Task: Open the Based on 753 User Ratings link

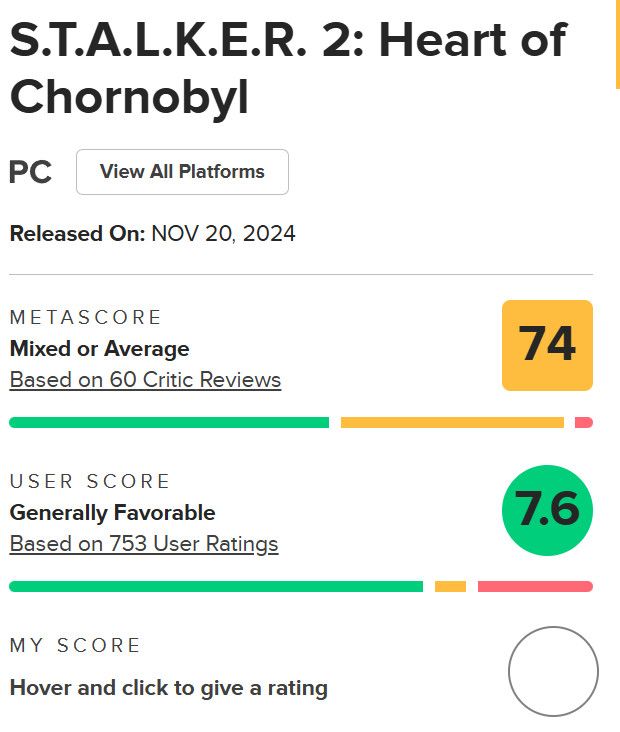Action: click(144, 544)
